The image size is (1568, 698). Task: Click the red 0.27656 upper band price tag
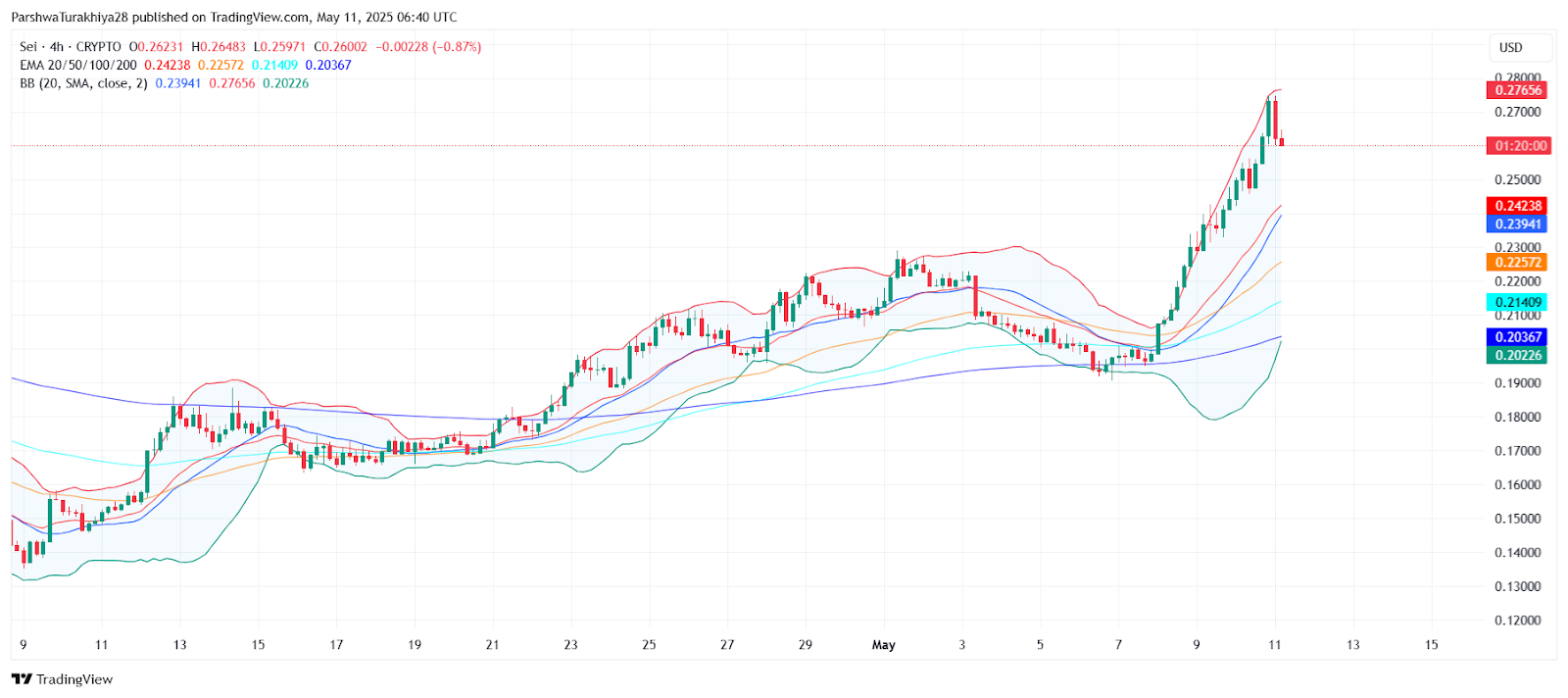[x=1517, y=90]
